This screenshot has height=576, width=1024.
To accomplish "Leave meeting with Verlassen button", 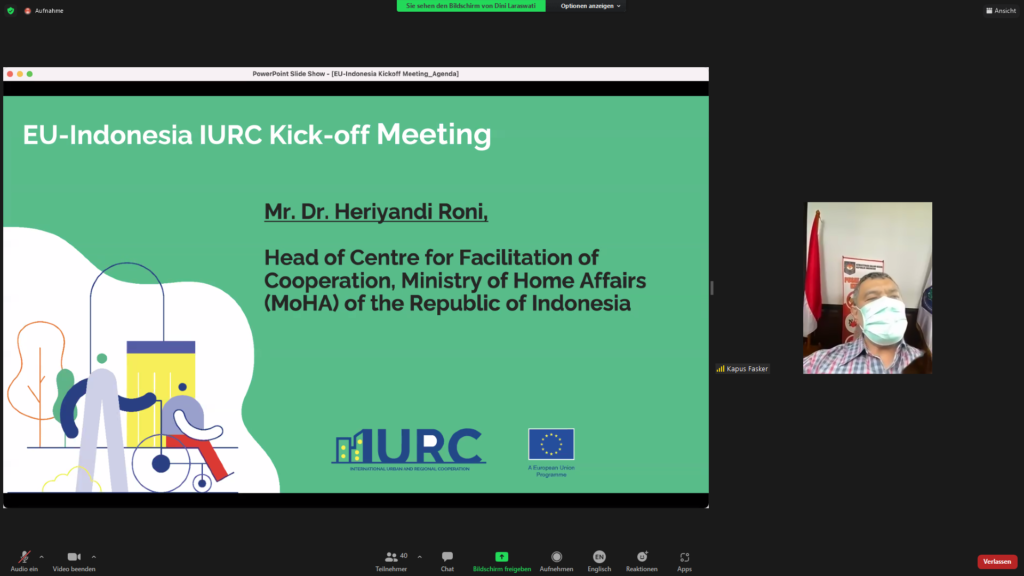I will tap(996, 562).
